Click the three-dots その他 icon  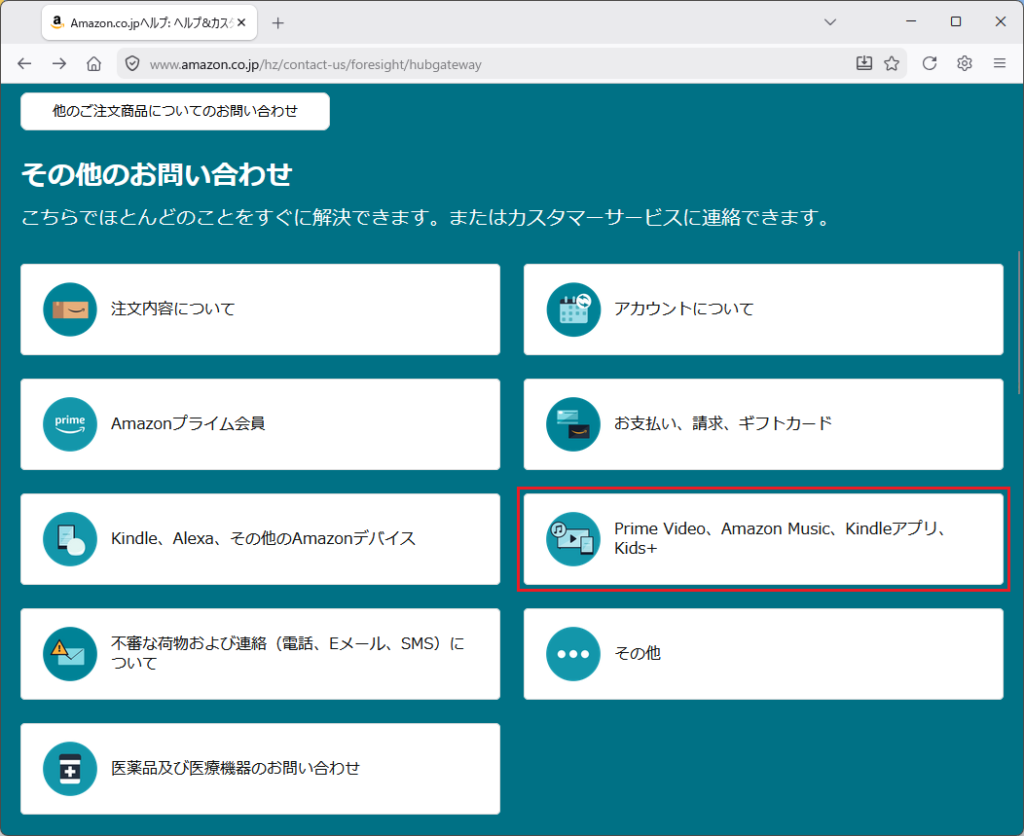(x=573, y=654)
